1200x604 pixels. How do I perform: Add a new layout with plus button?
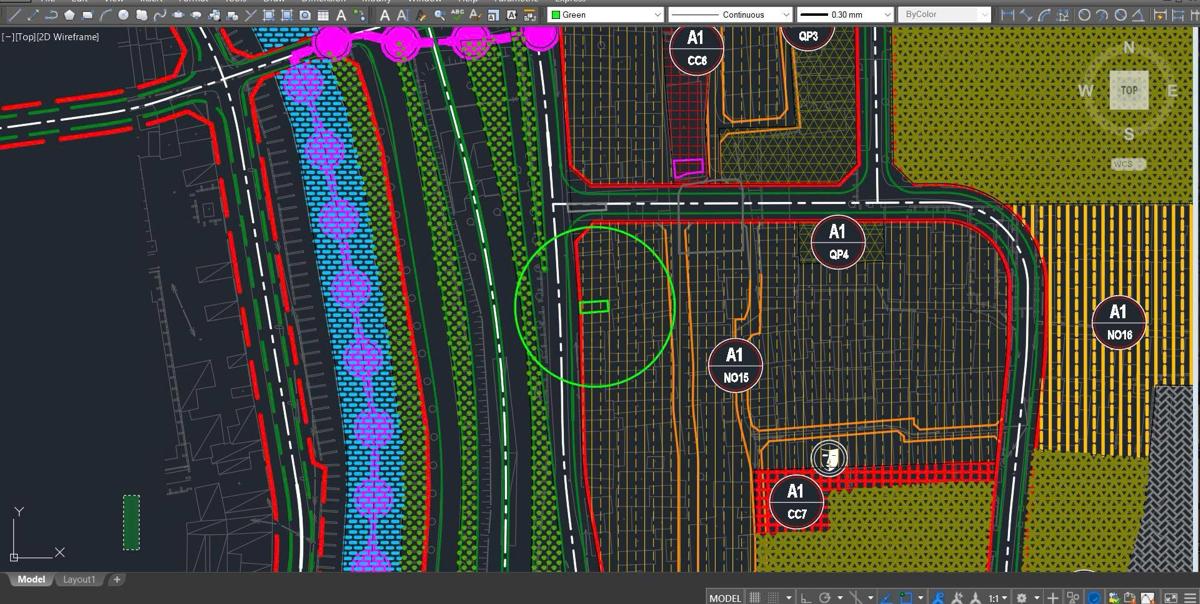click(x=116, y=579)
